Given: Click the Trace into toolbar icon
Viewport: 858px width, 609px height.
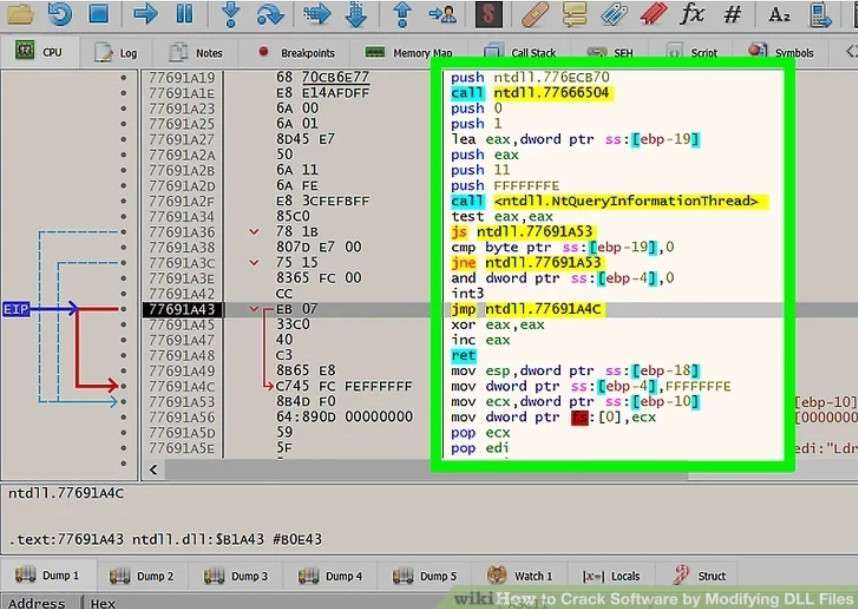Looking at the screenshot, I should click(x=317, y=14).
